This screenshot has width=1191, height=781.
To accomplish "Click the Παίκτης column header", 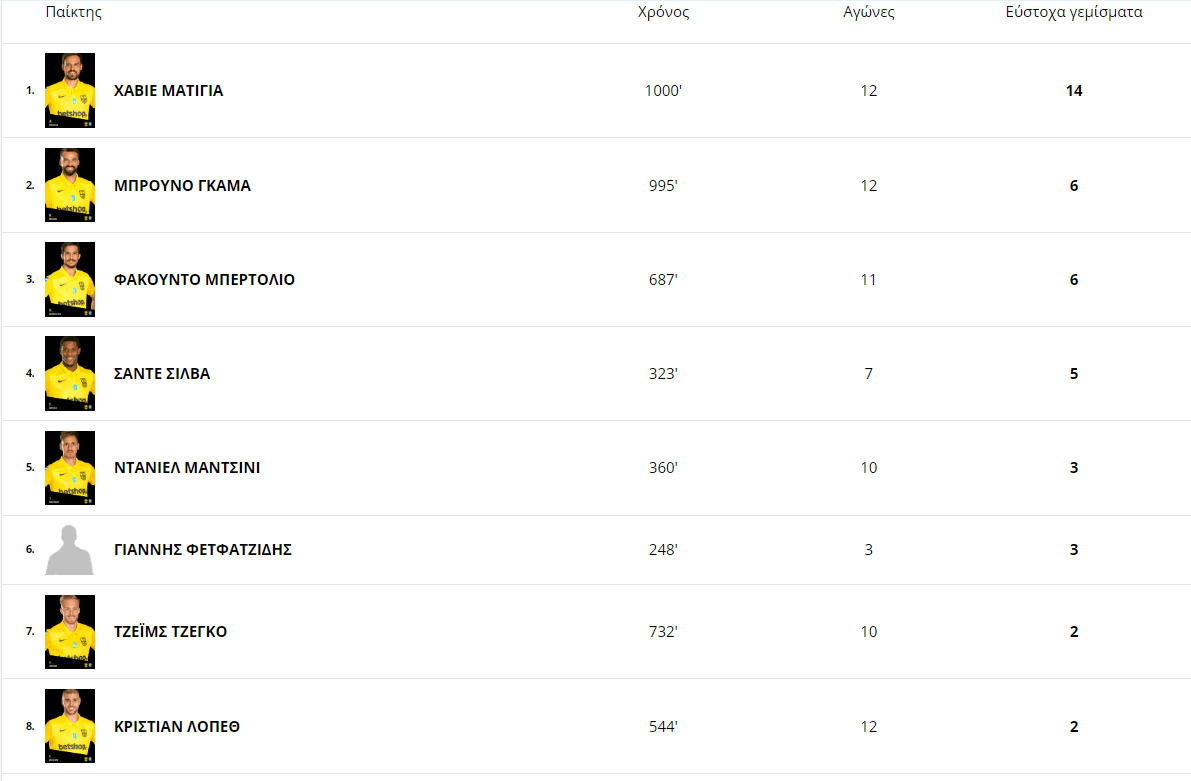I will pos(74,13).
